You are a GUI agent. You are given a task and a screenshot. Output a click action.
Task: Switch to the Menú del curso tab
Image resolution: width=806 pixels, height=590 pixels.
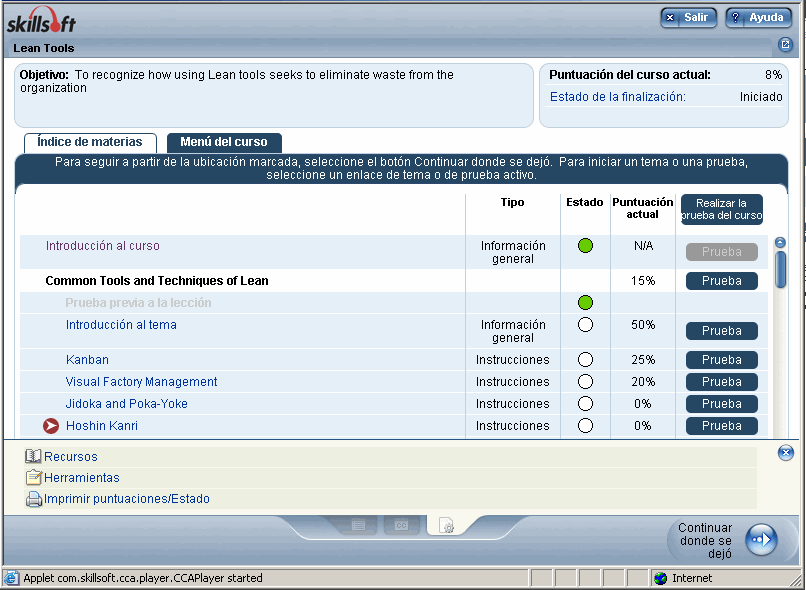click(224, 142)
